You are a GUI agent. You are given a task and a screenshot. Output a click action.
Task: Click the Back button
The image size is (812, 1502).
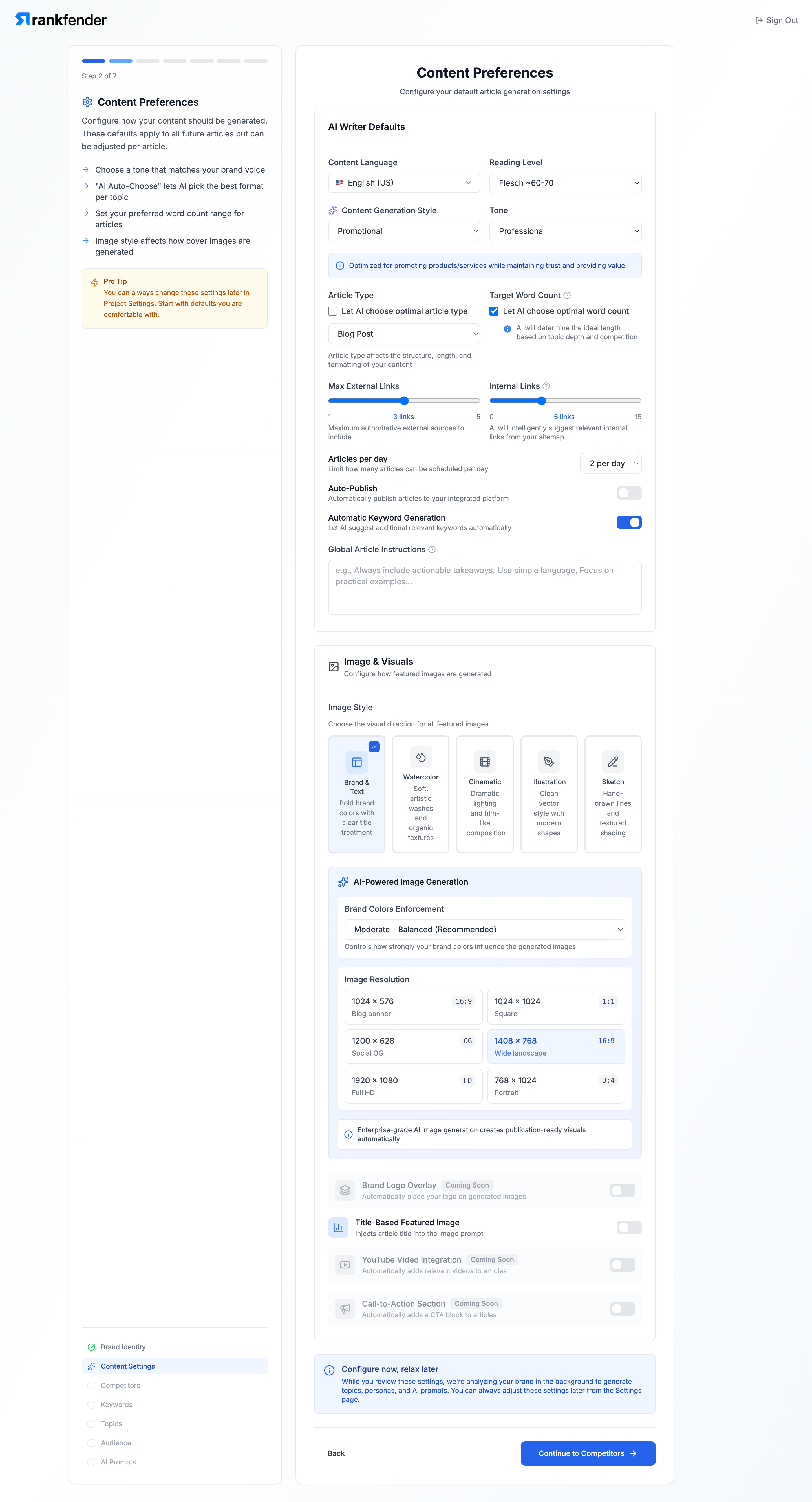(336, 1453)
